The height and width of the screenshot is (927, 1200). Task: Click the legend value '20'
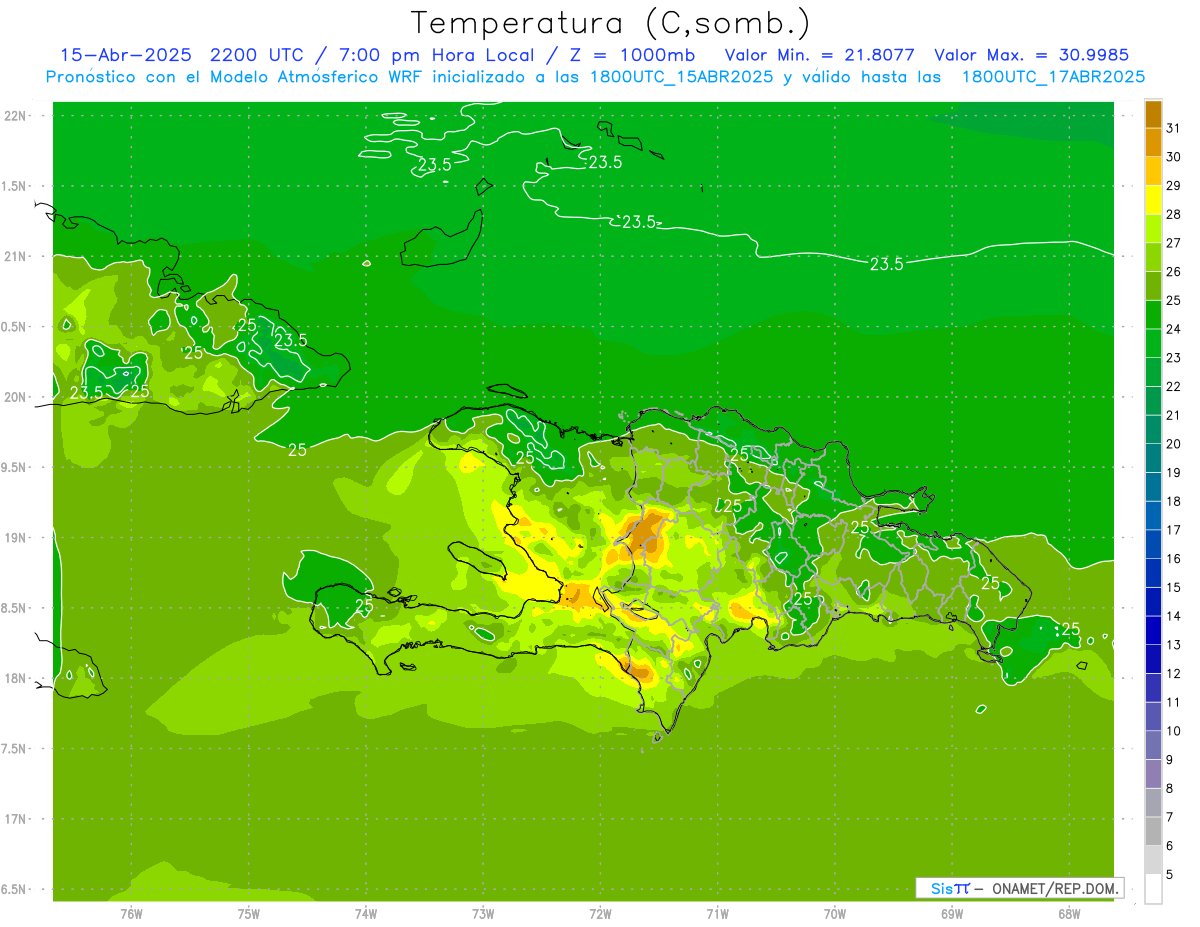(1174, 443)
